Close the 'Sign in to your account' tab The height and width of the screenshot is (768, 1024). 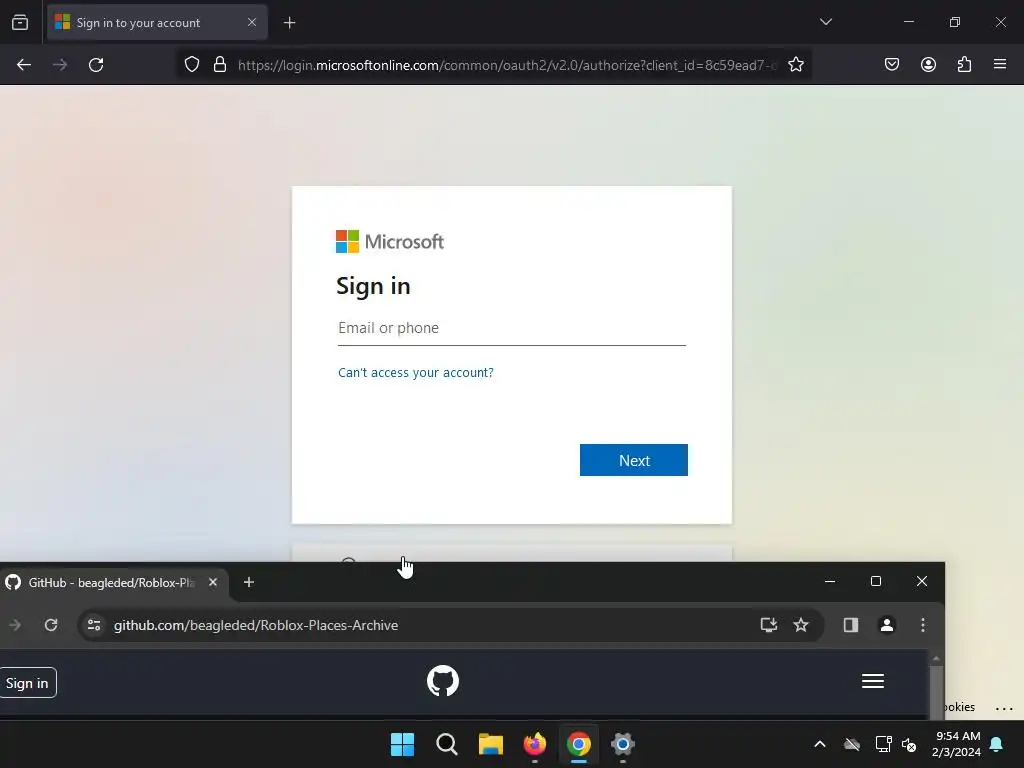coord(252,22)
